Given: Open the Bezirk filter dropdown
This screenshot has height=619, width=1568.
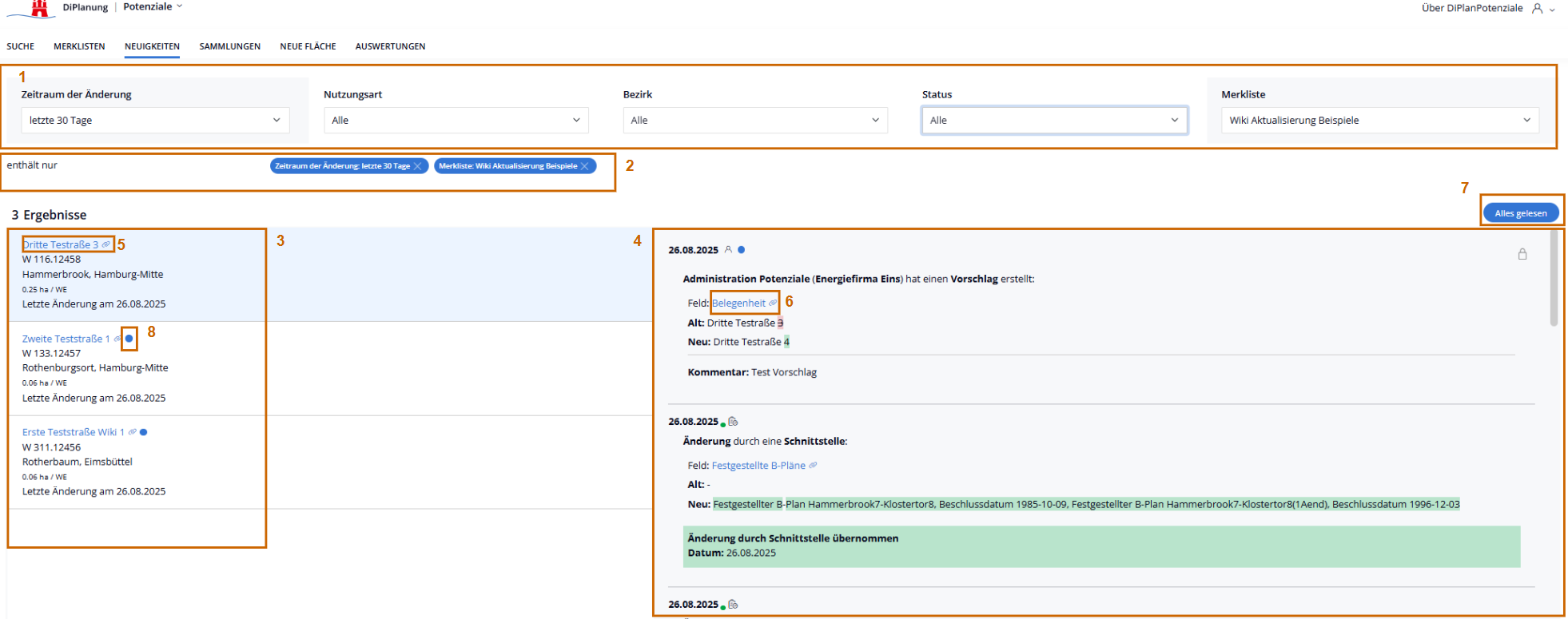Looking at the screenshot, I should pyautogui.click(x=754, y=121).
